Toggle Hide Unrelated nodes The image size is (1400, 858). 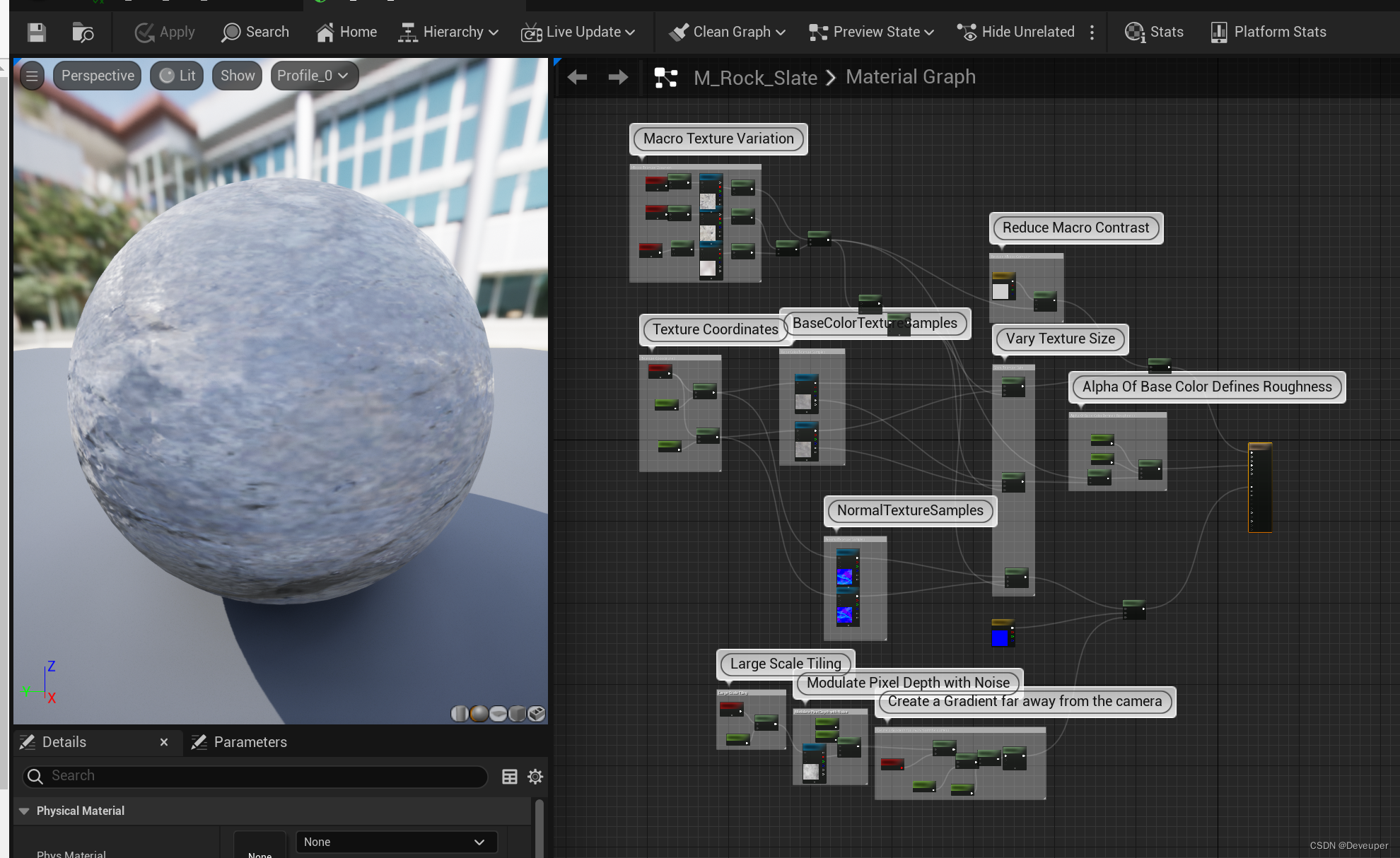point(1016,33)
